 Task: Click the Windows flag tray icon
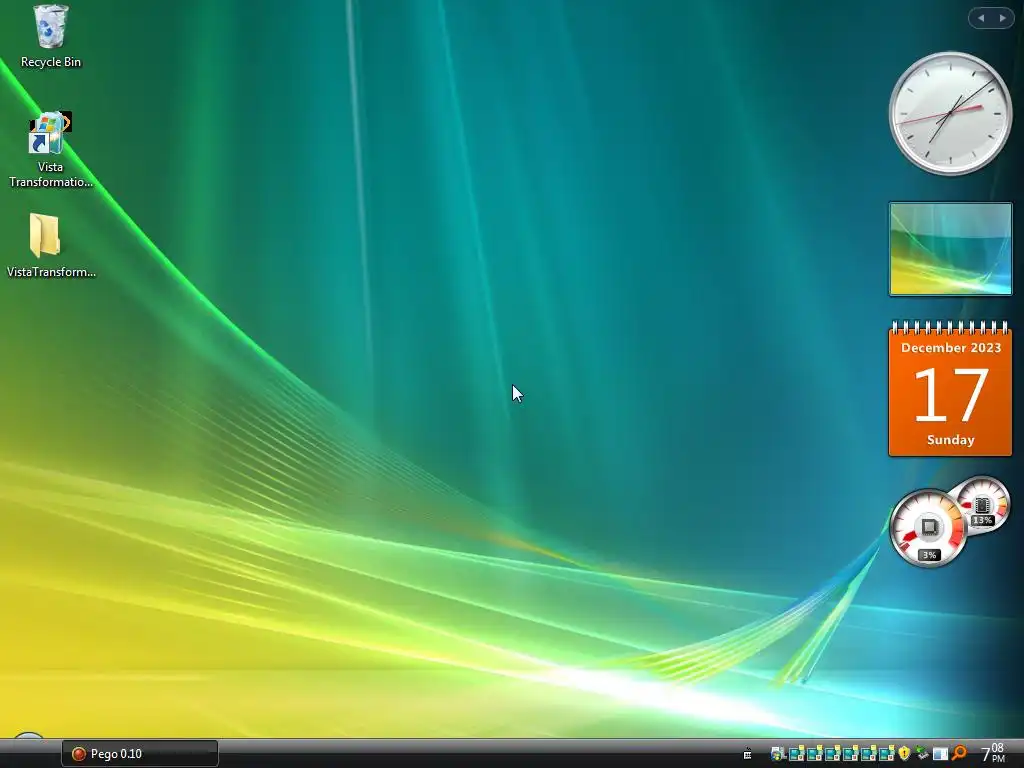[x=776, y=754]
